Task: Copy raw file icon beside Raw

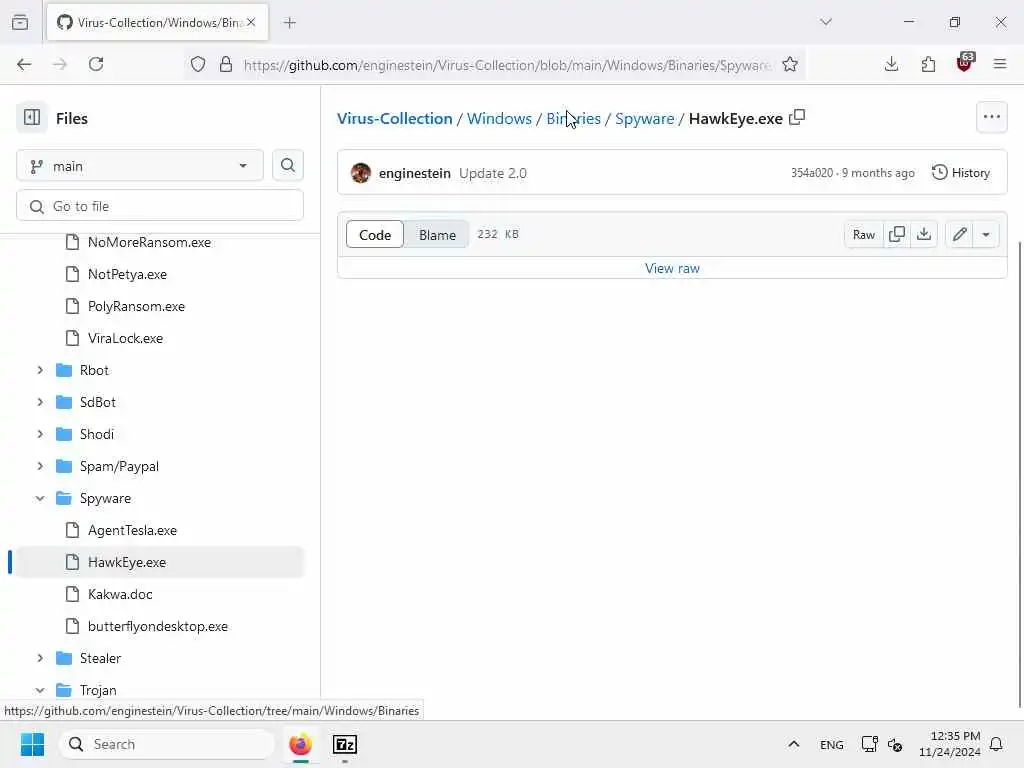Action: click(897, 234)
